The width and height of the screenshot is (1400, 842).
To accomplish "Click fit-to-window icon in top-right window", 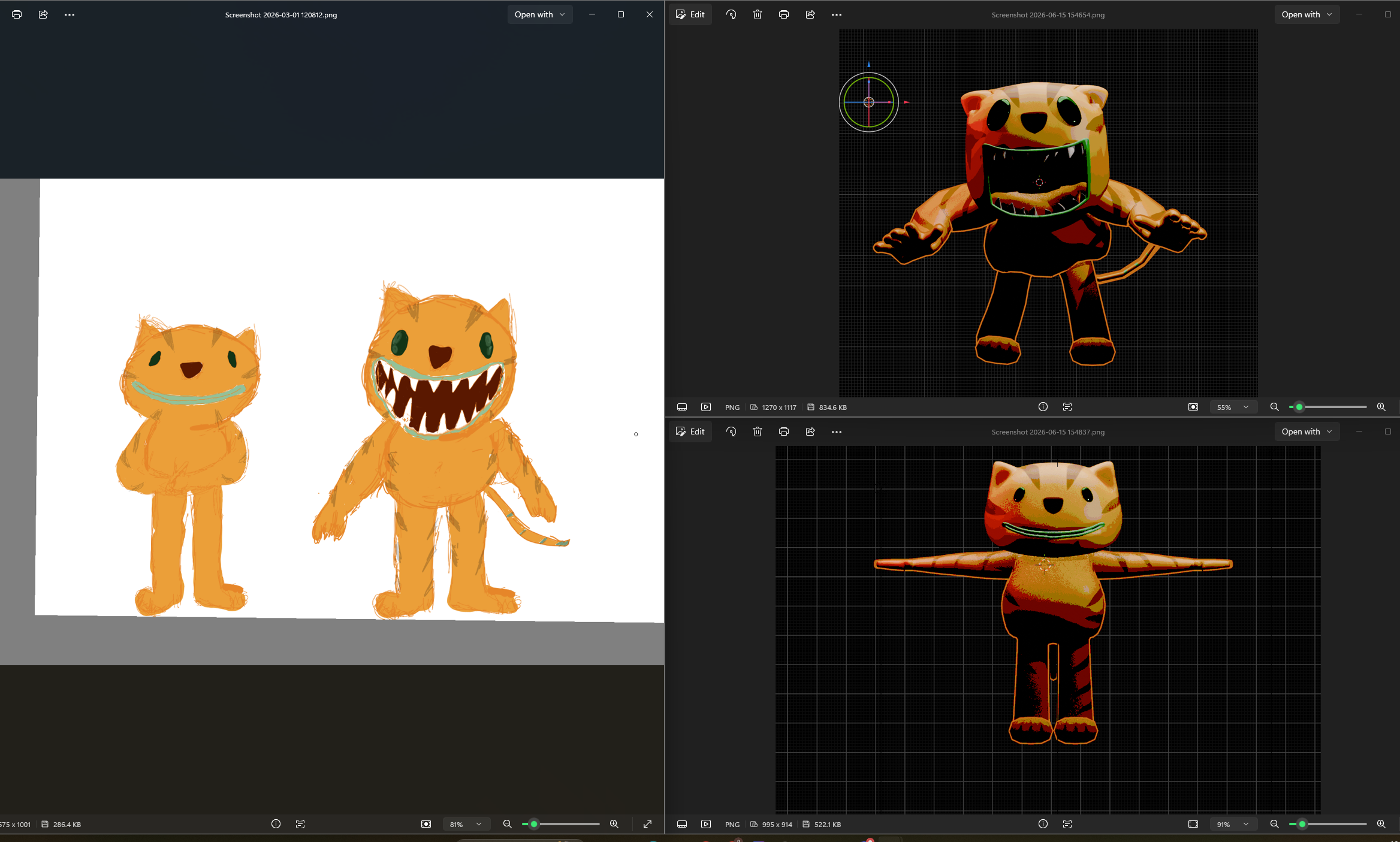I will pos(1193,407).
